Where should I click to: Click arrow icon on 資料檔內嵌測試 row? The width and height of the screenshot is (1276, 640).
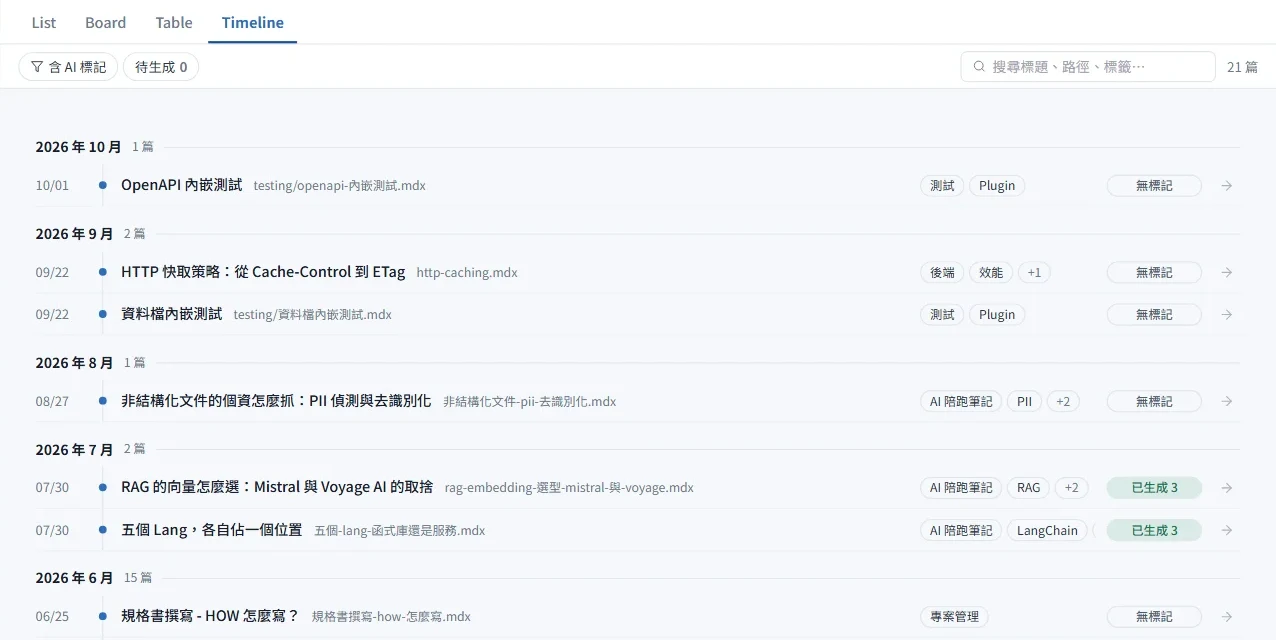(x=1227, y=314)
